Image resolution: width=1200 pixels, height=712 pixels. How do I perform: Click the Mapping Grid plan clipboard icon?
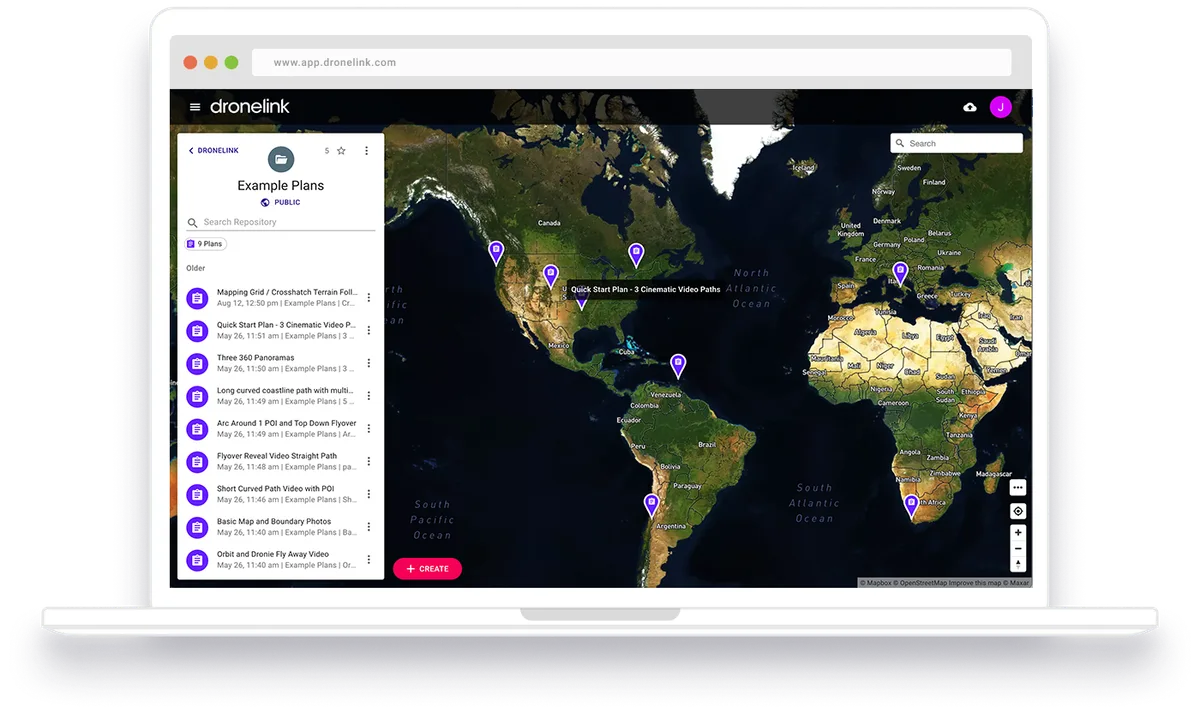point(198,298)
